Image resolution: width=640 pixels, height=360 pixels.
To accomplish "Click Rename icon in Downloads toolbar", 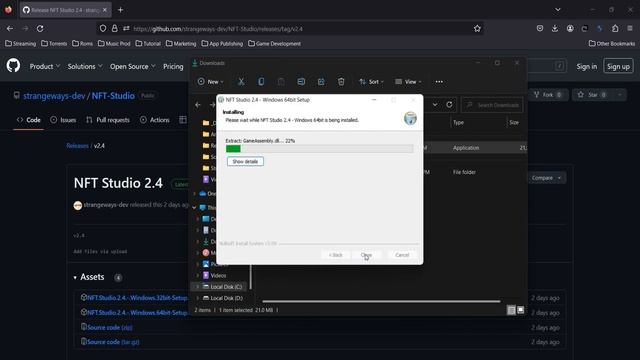I will (x=301, y=82).
